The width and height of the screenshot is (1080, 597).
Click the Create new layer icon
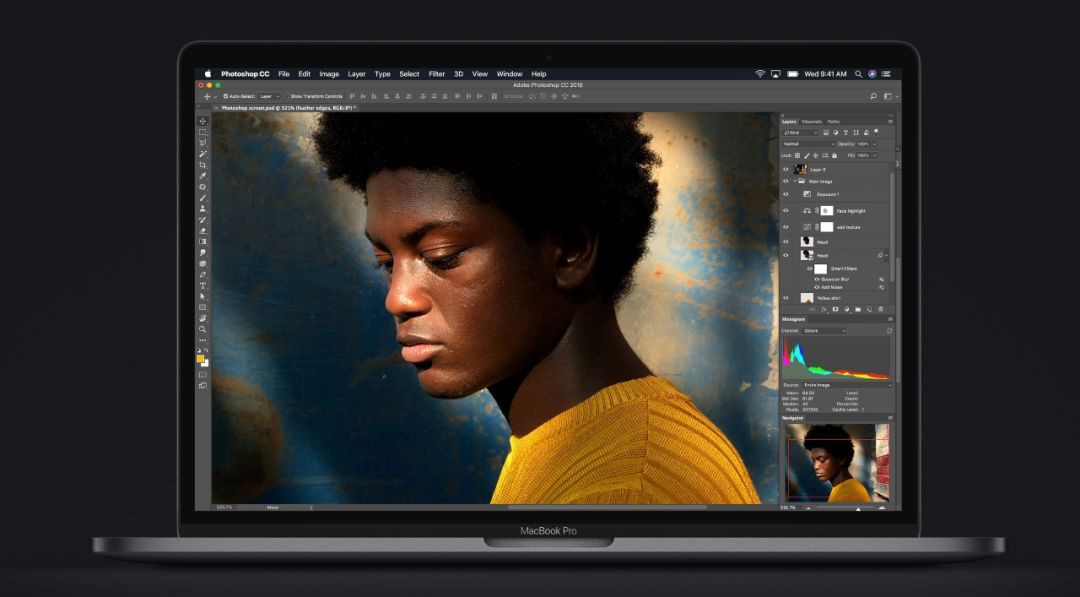[869, 310]
